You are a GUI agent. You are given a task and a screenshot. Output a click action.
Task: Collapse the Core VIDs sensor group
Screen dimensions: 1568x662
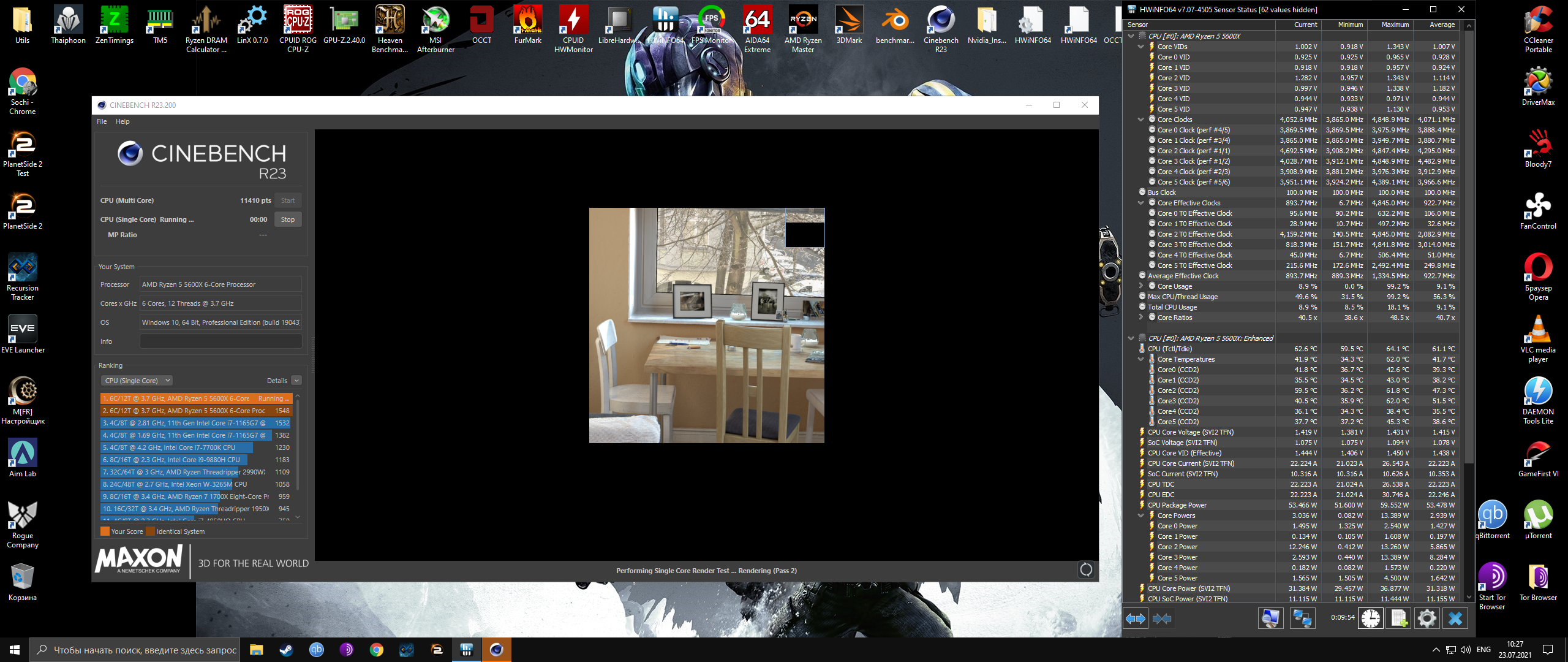pyautogui.click(x=1140, y=47)
